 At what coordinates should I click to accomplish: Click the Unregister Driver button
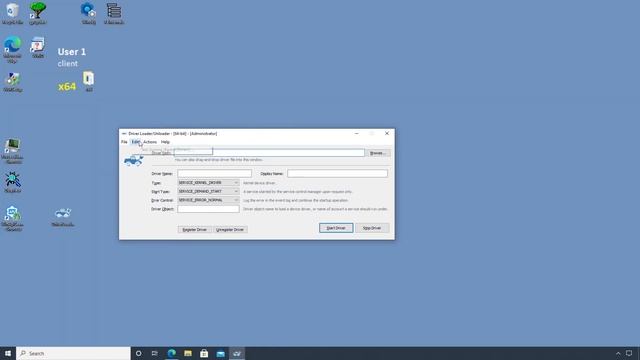pos(230,229)
